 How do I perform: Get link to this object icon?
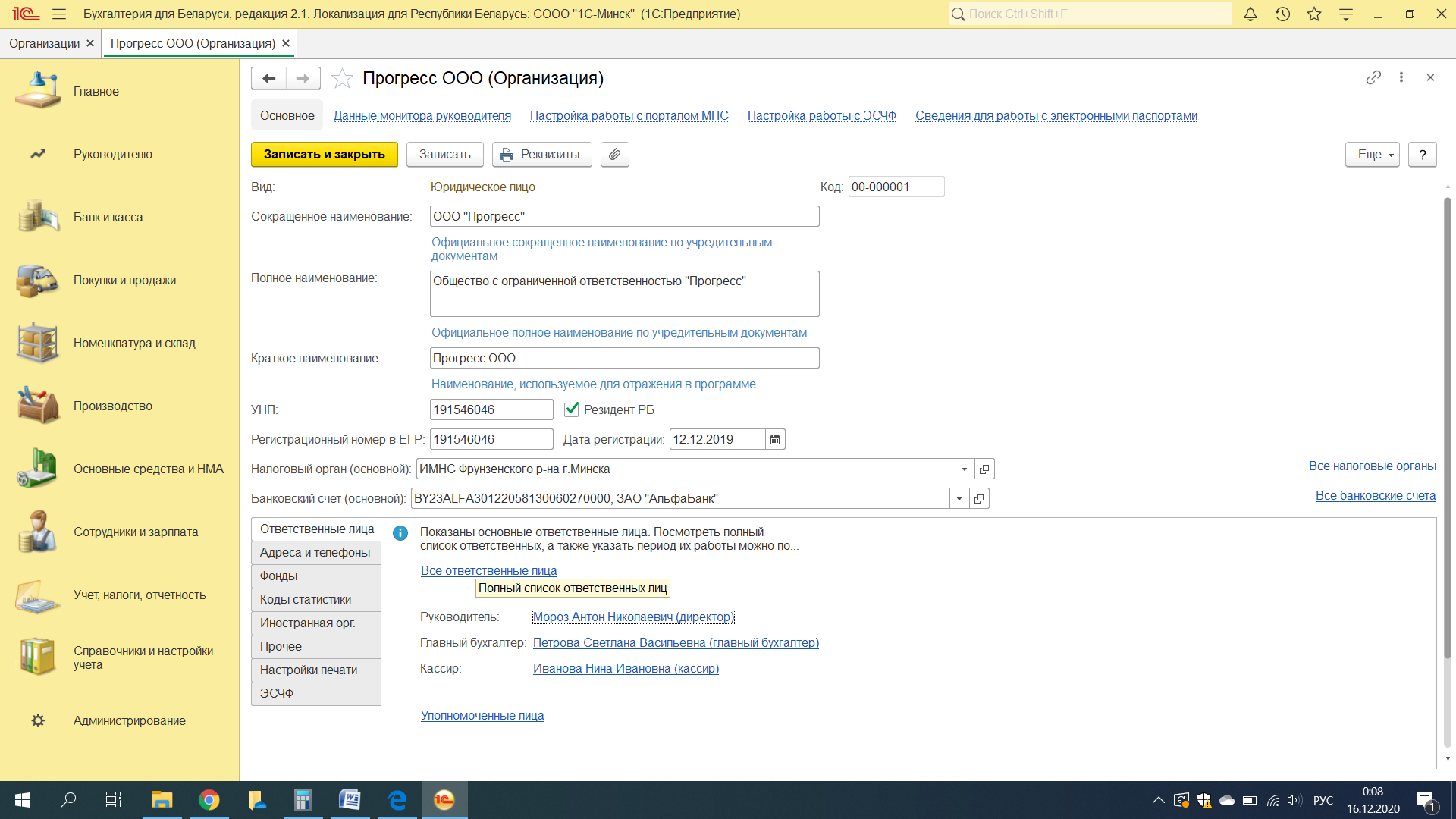click(1373, 77)
